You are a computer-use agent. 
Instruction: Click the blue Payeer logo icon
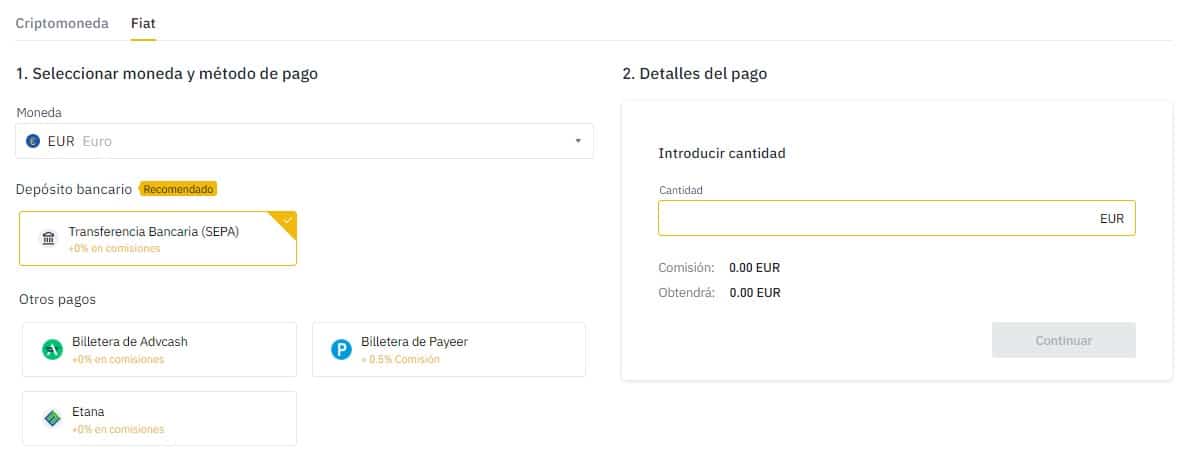pyautogui.click(x=342, y=349)
